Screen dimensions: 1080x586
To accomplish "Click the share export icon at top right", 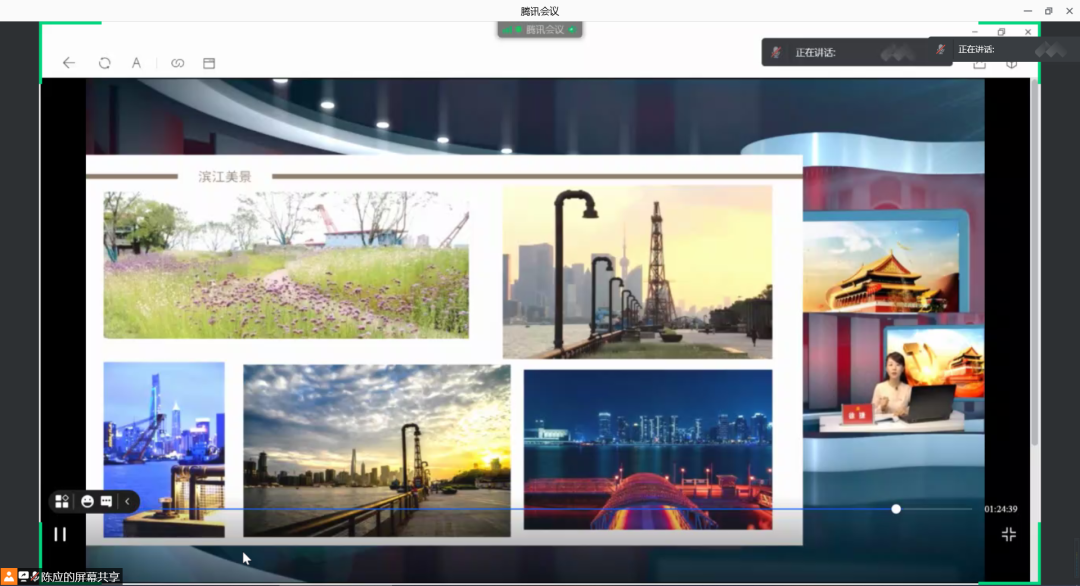I will 979,64.
